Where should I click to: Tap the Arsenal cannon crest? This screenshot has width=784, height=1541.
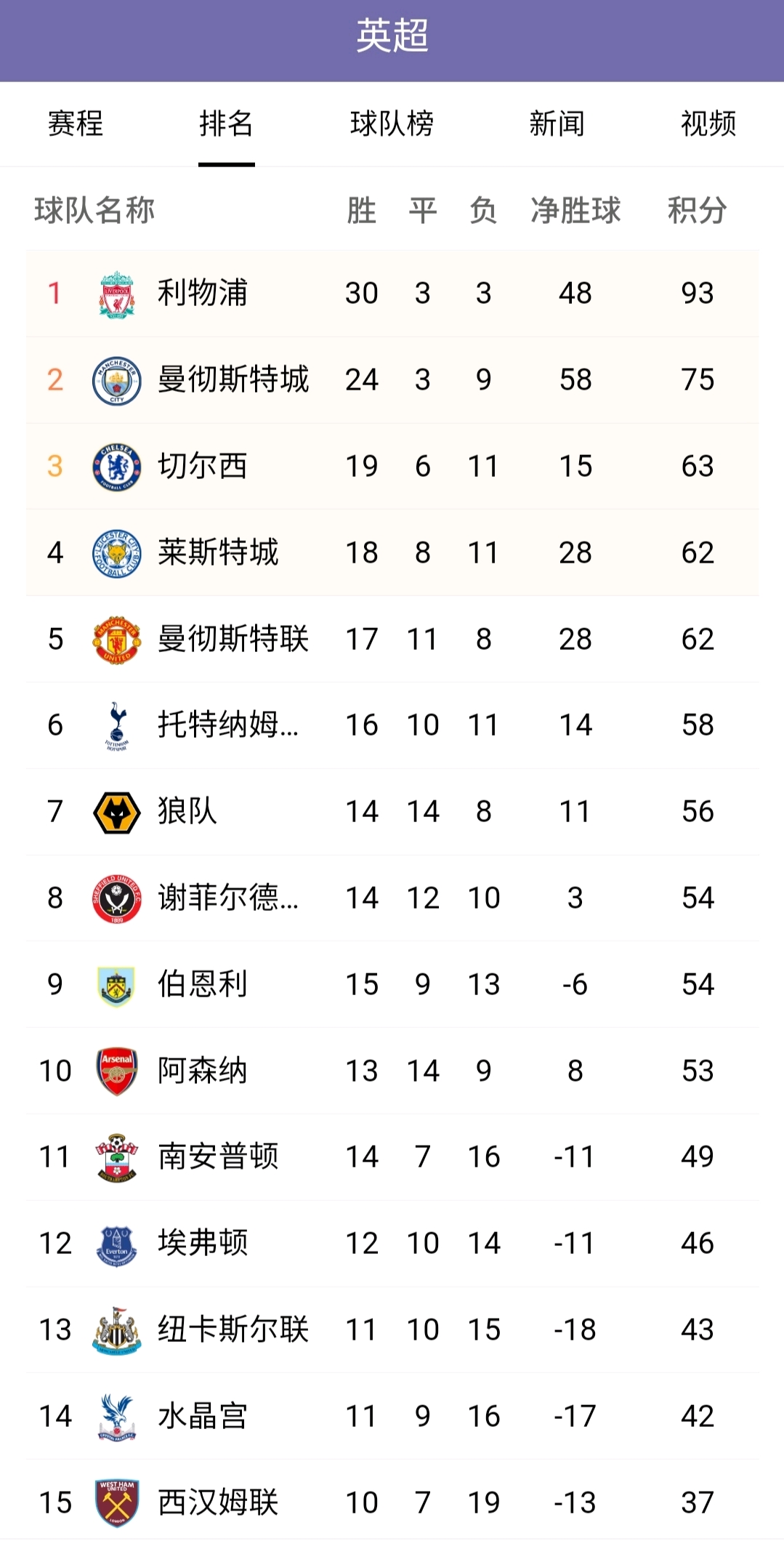pos(117,1071)
